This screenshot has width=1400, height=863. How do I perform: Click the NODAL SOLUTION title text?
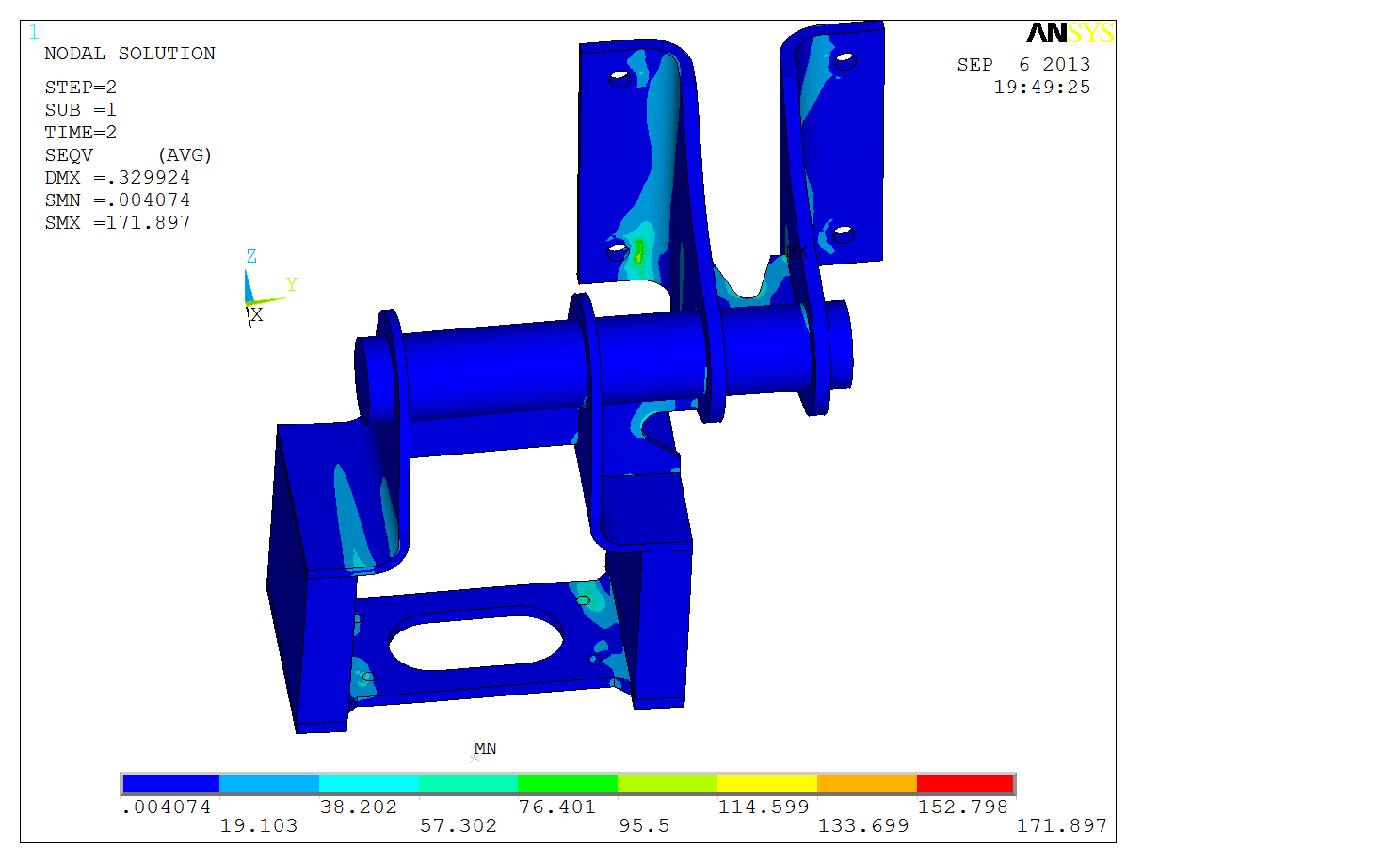pos(130,54)
